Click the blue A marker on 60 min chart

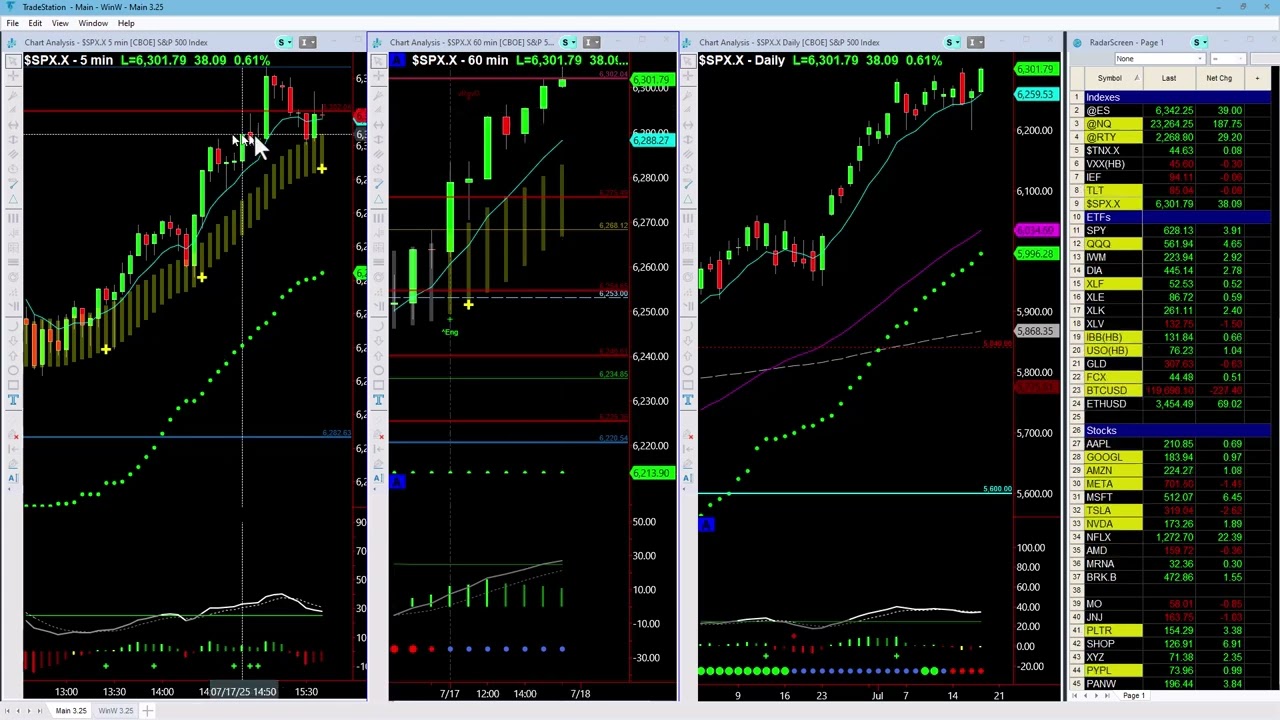click(397, 482)
